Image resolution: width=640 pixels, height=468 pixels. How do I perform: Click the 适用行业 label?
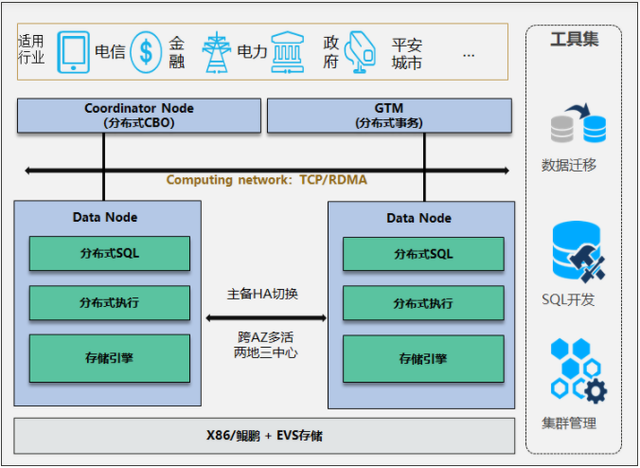click(31, 49)
